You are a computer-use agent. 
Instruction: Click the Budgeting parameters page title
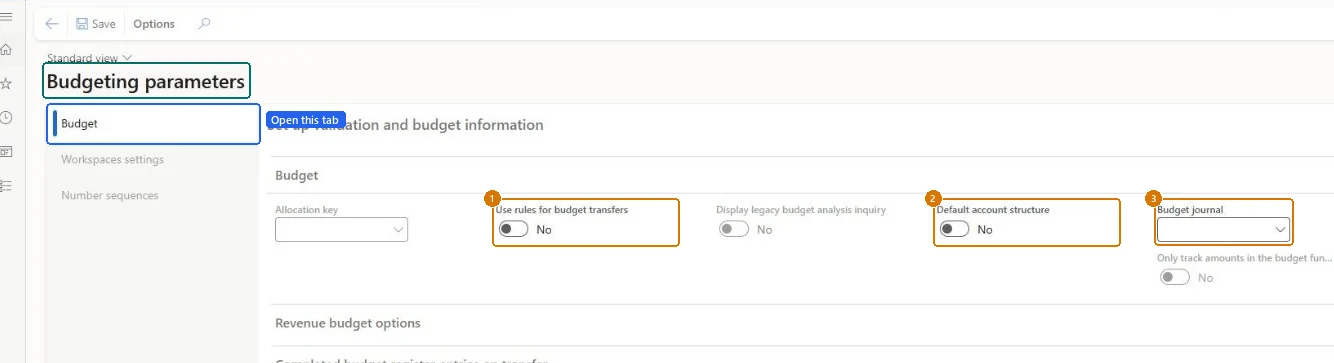[x=146, y=81]
